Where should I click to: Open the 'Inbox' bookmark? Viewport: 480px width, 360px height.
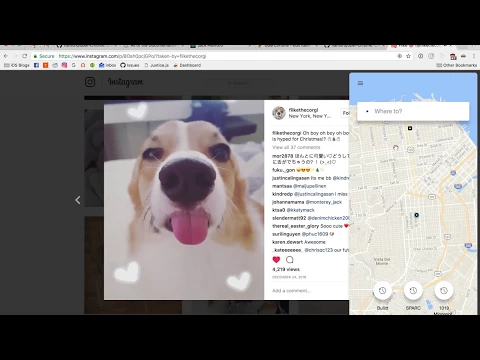[x=108, y=65]
